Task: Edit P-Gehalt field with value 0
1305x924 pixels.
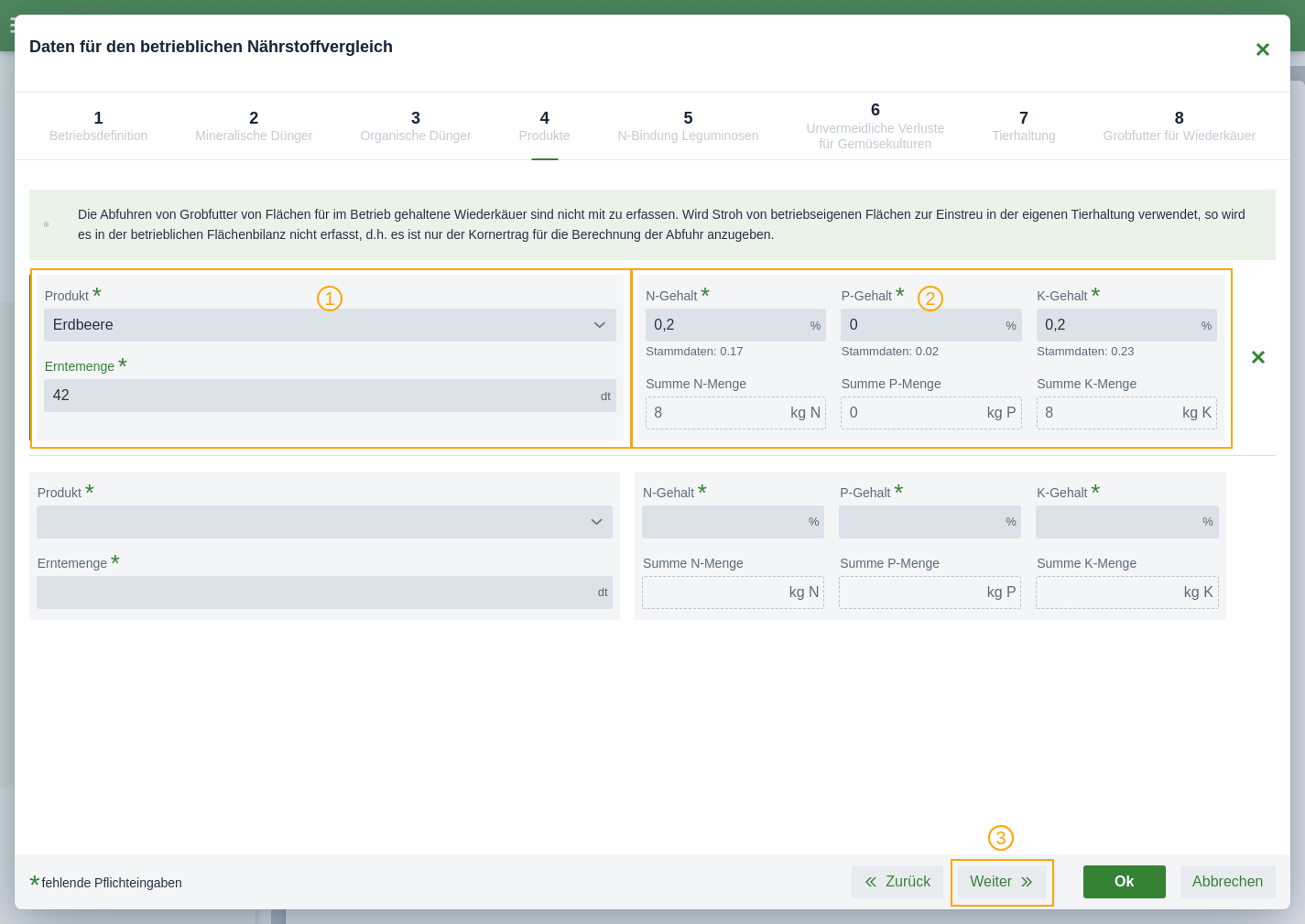Action: click(x=931, y=325)
